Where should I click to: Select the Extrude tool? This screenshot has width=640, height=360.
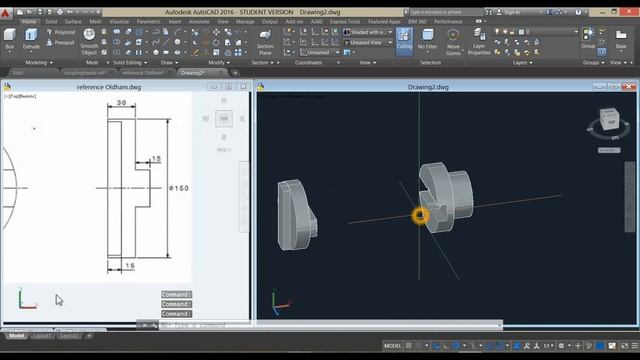pos(31,39)
